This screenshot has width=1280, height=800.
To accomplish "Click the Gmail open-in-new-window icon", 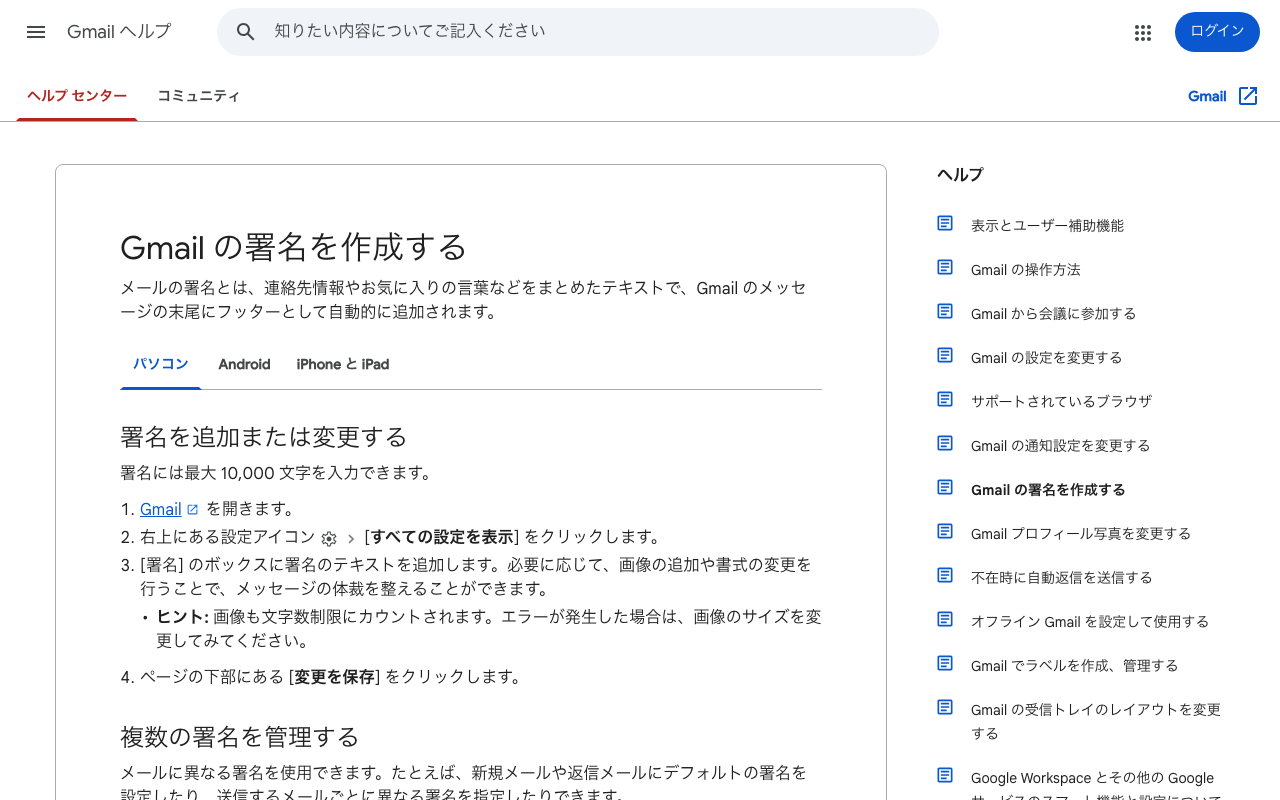I will click(1248, 96).
